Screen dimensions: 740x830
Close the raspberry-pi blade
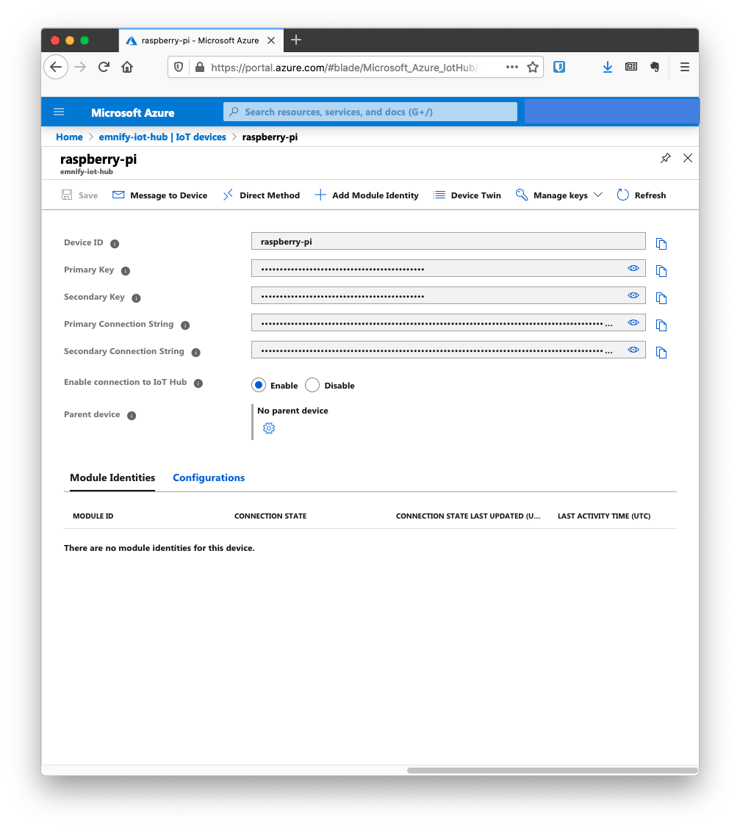[688, 158]
